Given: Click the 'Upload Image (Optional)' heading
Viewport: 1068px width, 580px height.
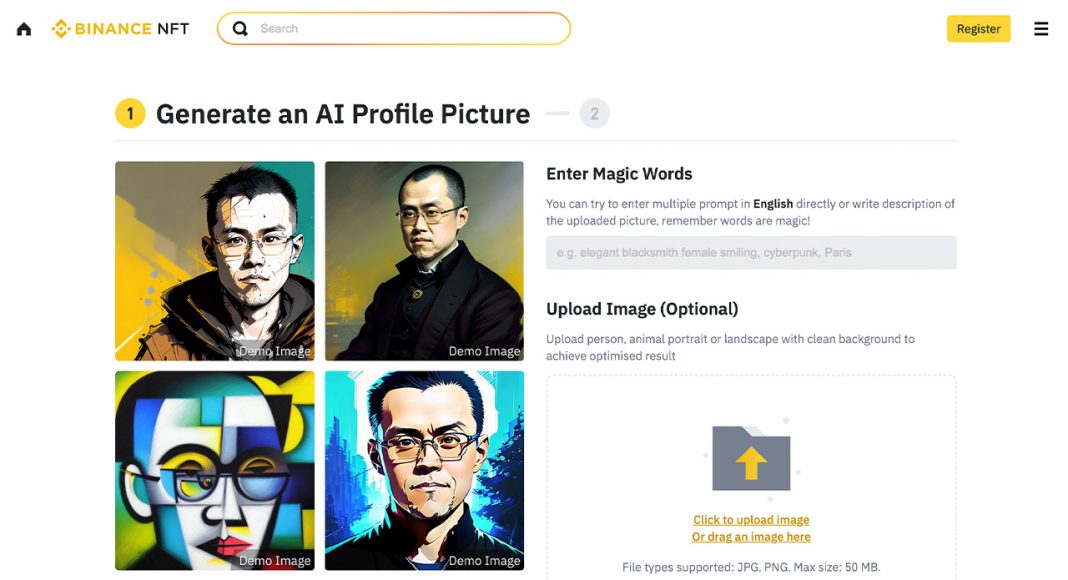Looking at the screenshot, I should (642, 309).
